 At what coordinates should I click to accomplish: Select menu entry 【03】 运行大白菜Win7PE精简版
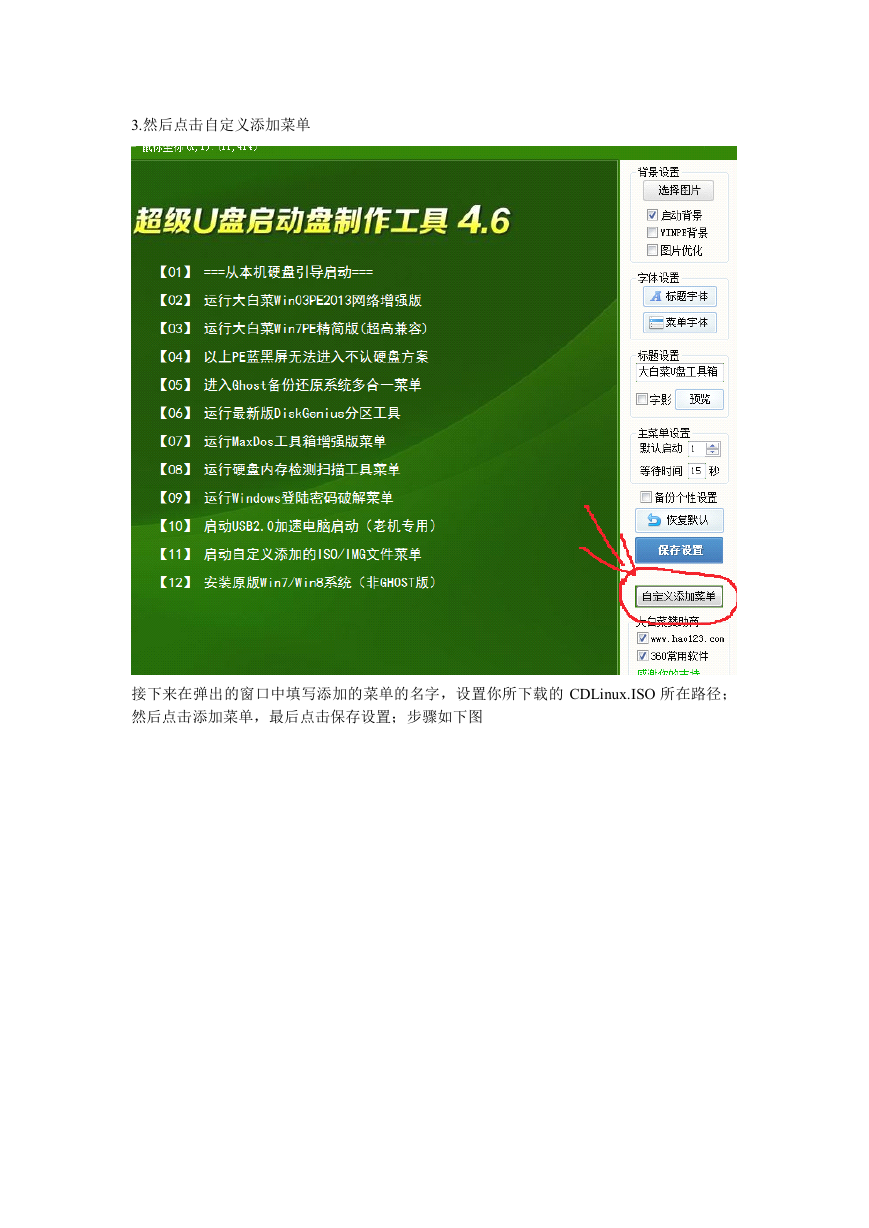pyautogui.click(x=291, y=328)
